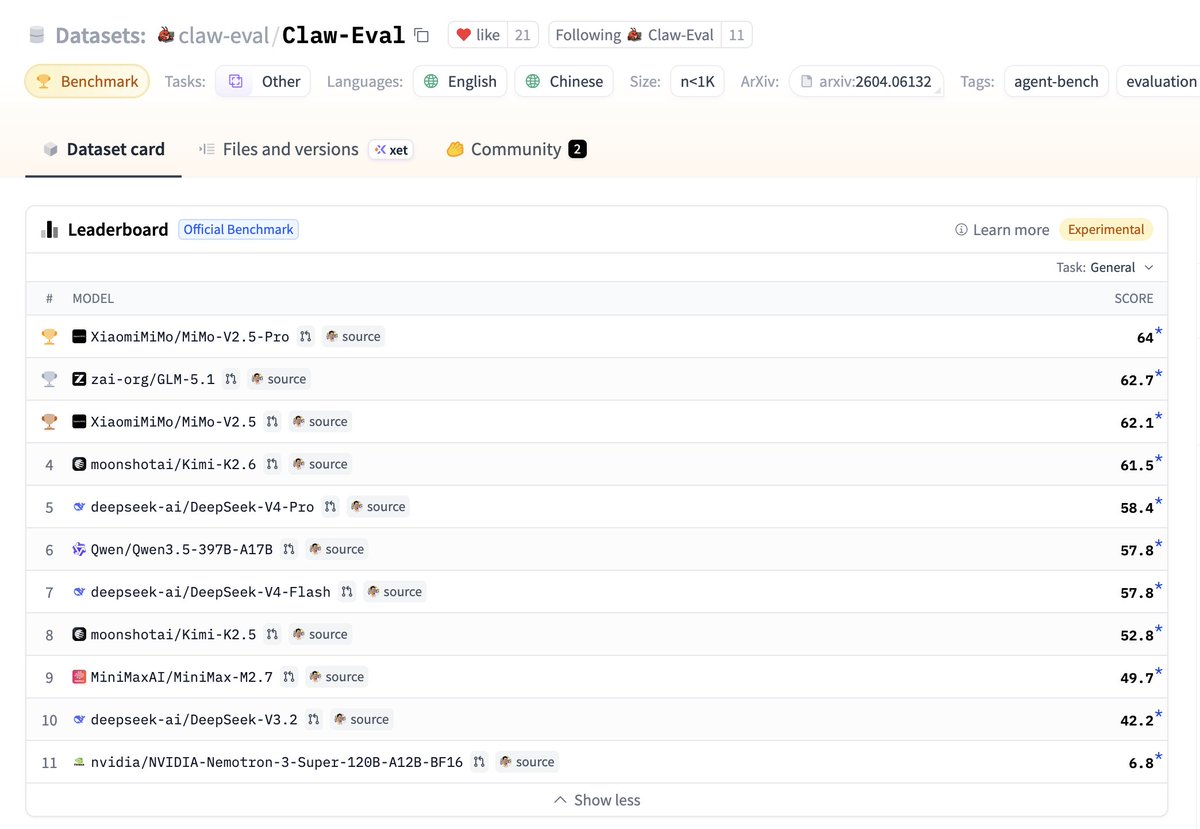Open deepseek-ai/DeepSeek-V3.2 model page
The image size is (1200, 829).
(x=194, y=719)
